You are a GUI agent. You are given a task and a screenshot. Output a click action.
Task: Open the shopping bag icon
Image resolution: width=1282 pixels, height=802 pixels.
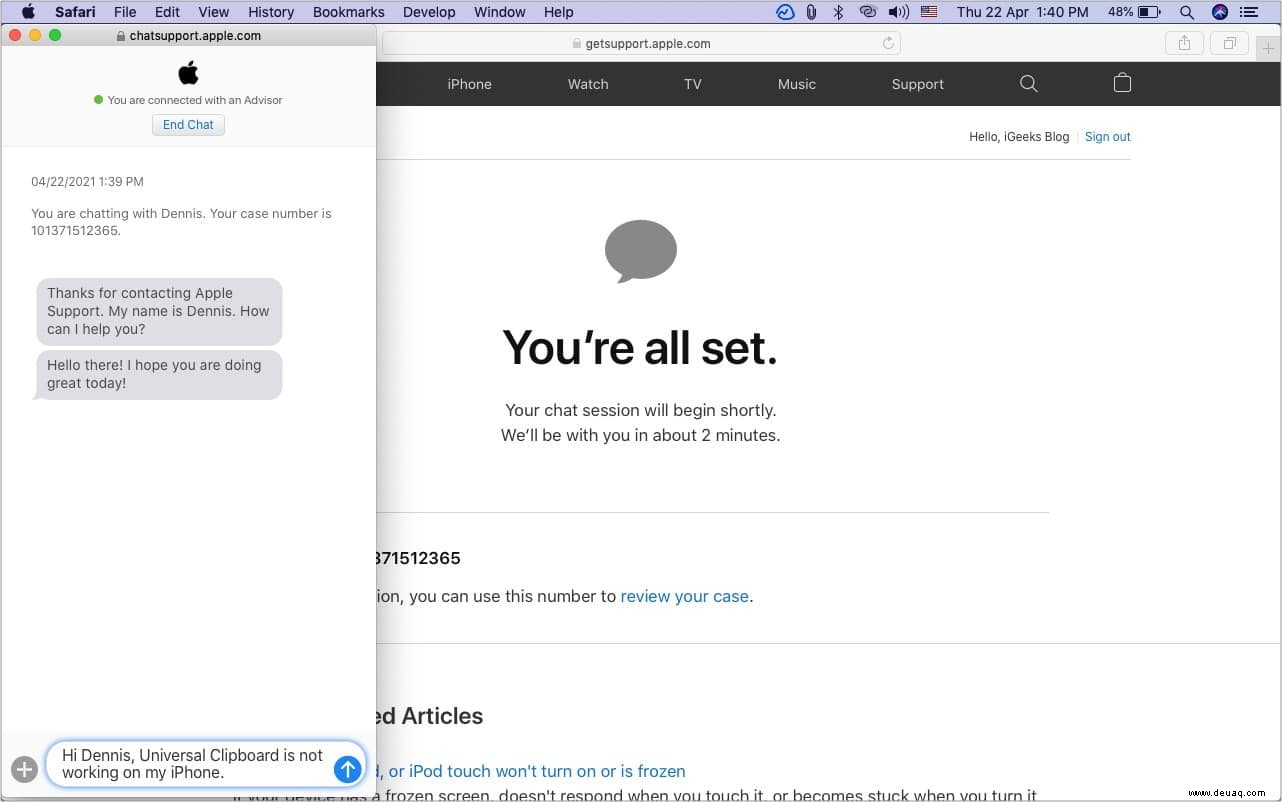[1122, 83]
